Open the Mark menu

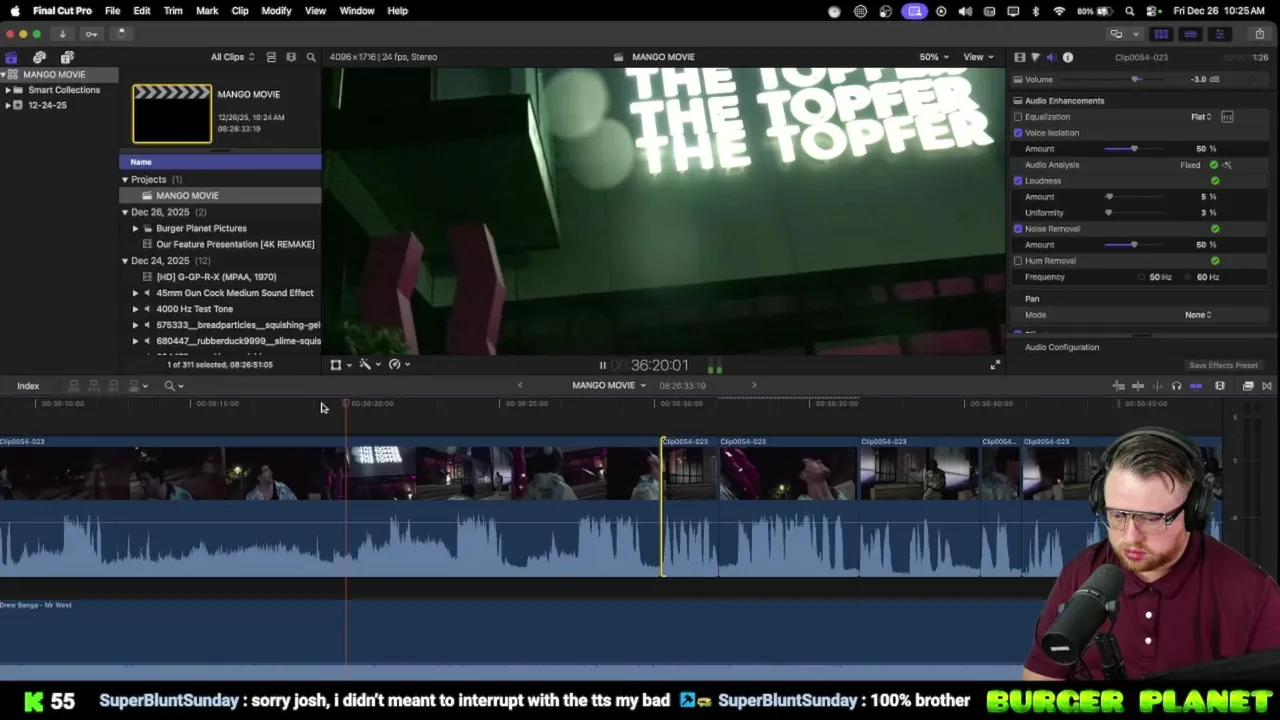click(x=207, y=11)
